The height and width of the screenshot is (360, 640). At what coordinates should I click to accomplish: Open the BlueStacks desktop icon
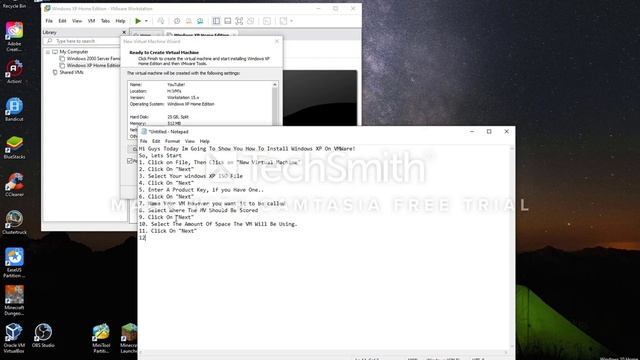click(x=14, y=147)
